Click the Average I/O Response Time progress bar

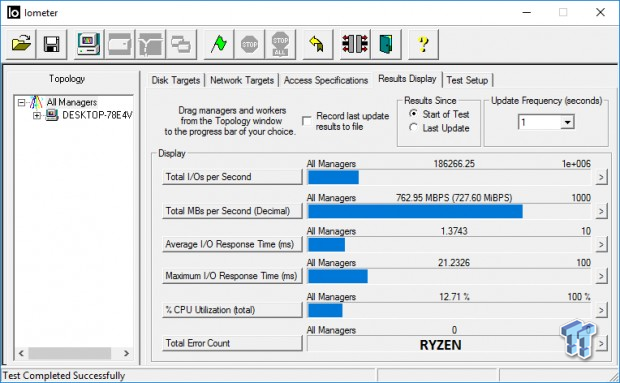pyautogui.click(x=449, y=244)
